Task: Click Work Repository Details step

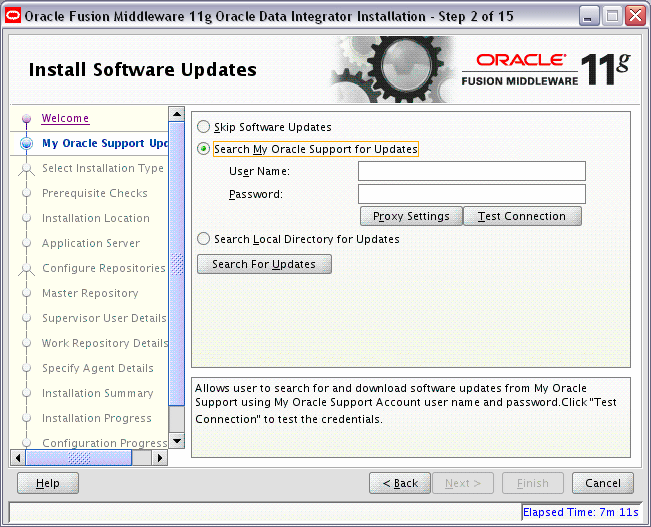Action: [105, 343]
